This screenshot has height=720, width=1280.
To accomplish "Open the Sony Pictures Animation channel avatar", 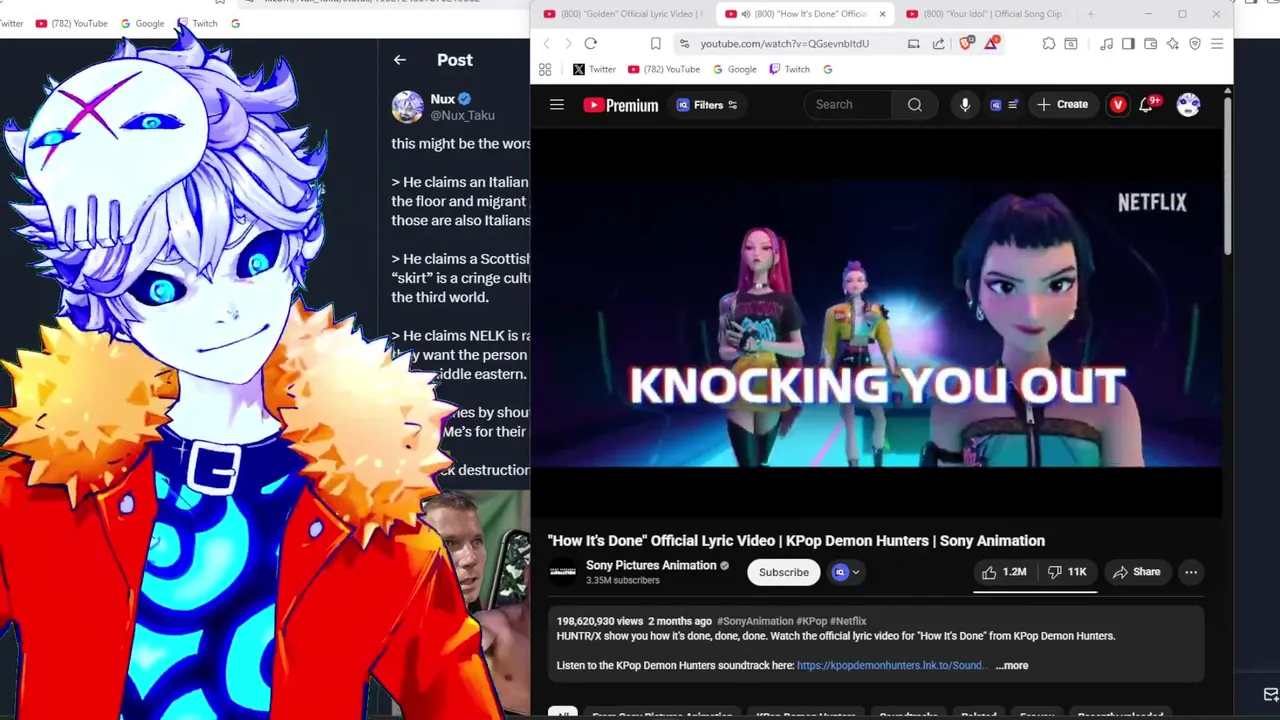I will (x=563, y=572).
